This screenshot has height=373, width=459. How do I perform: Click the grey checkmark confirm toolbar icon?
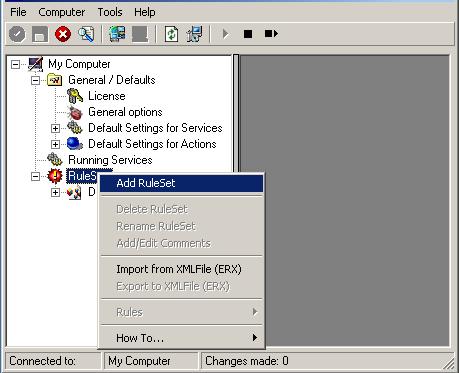pos(17,34)
